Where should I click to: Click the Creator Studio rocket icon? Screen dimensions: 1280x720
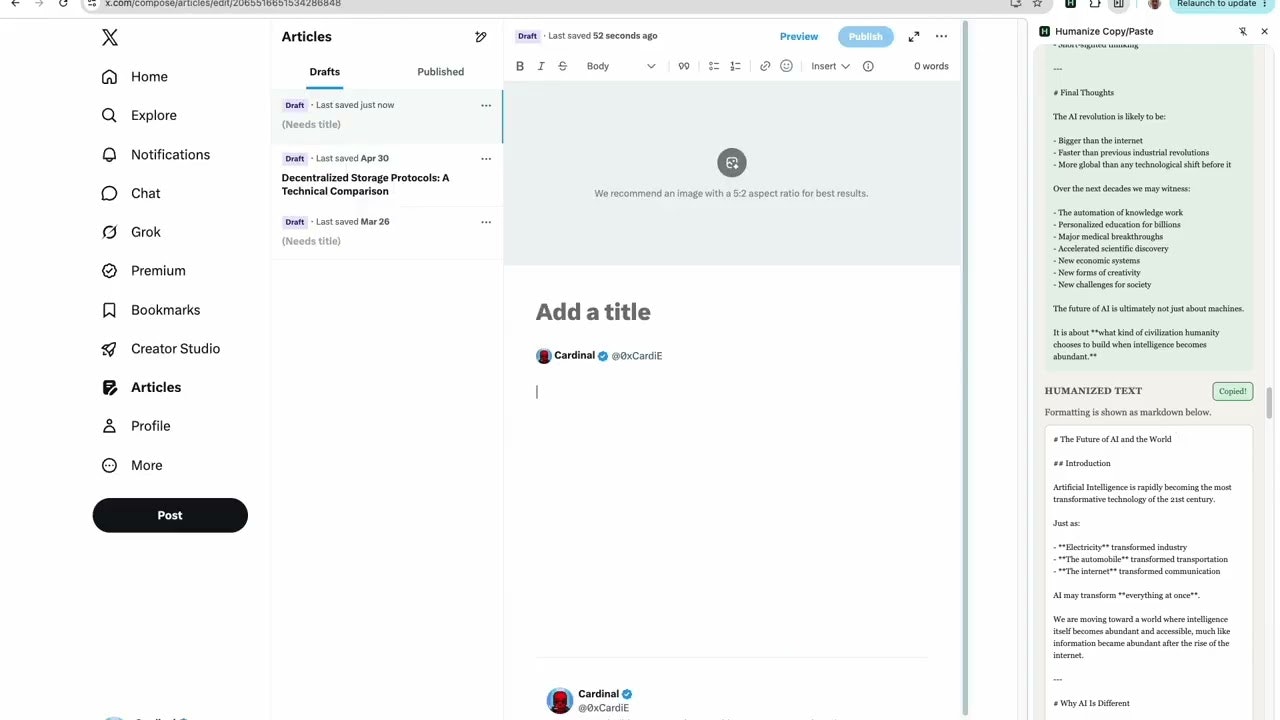(110, 349)
